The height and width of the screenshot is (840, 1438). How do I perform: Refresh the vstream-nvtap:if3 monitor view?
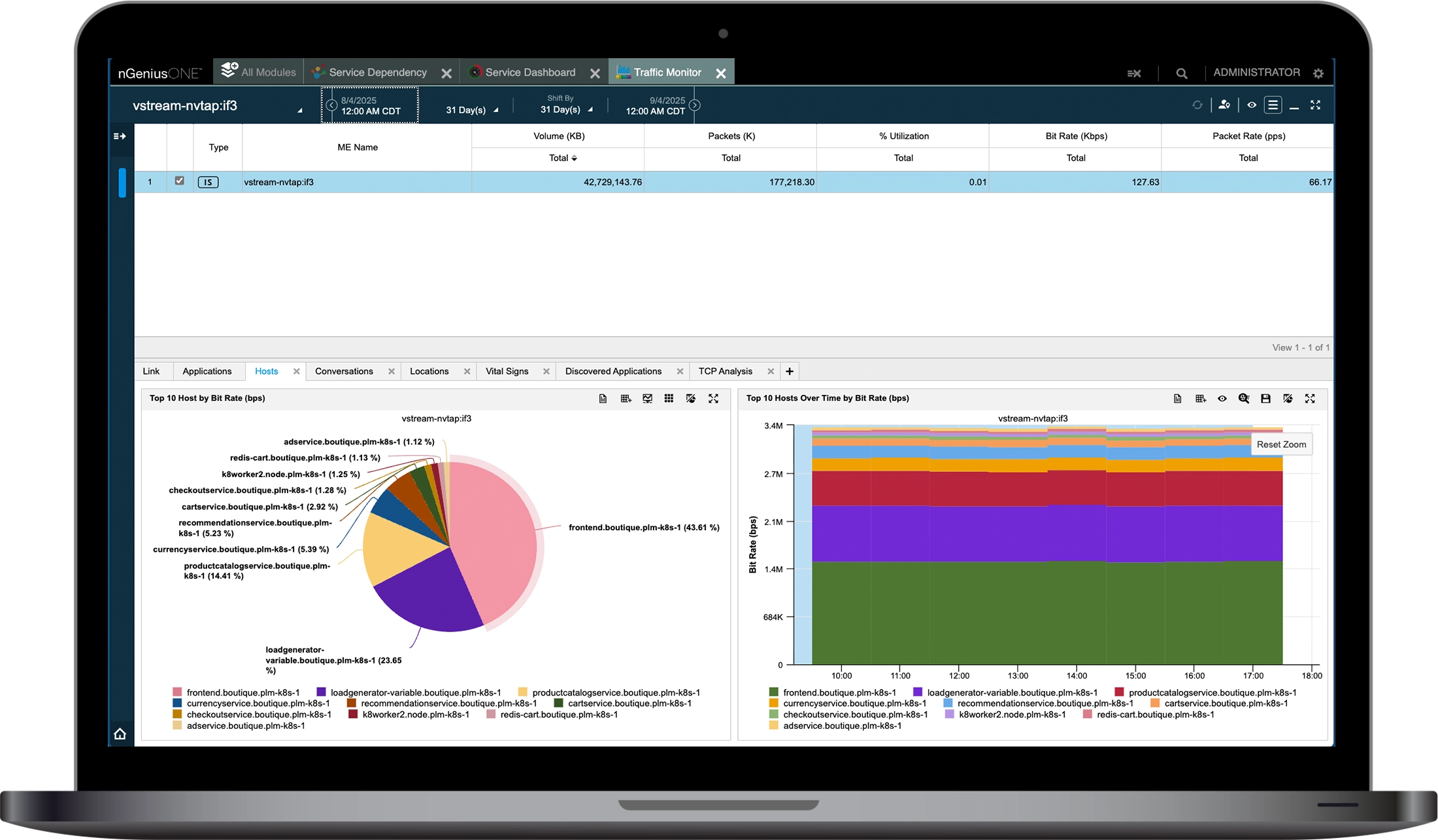point(1198,105)
